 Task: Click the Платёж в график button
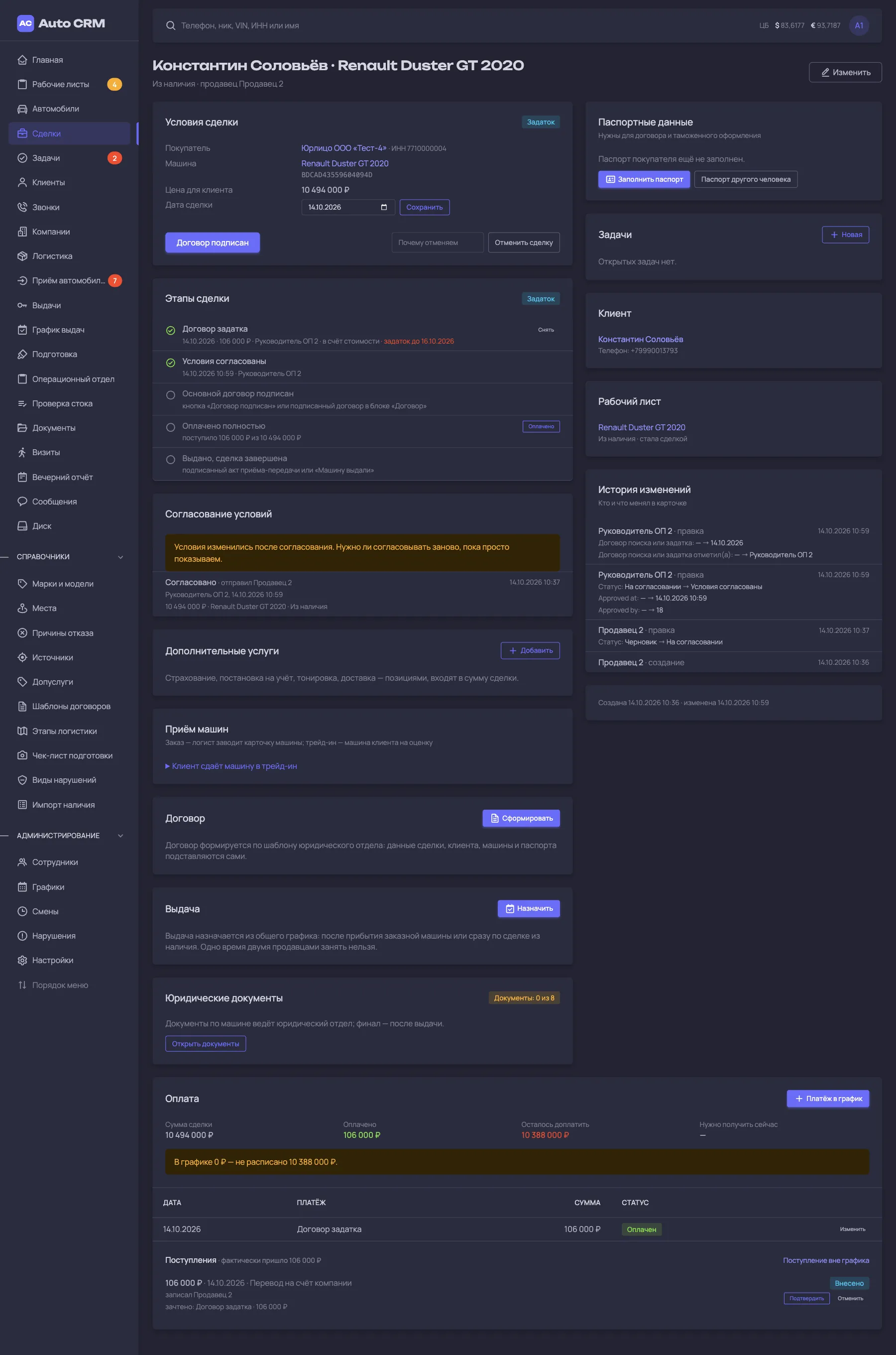tap(827, 1099)
